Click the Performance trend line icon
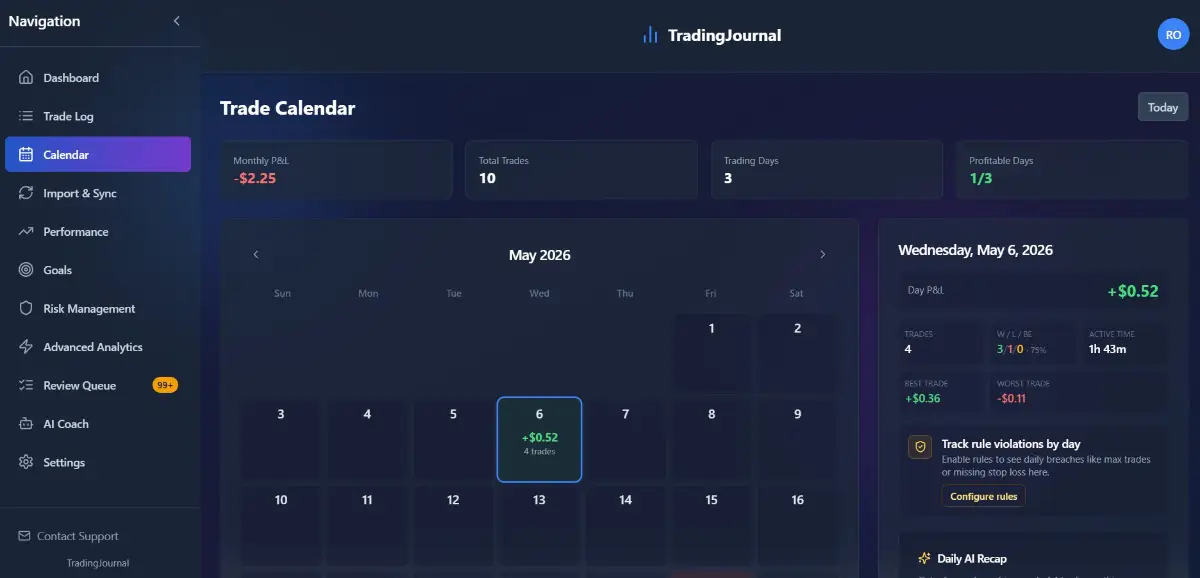Viewport: 1200px width, 578px height. [x=26, y=232]
